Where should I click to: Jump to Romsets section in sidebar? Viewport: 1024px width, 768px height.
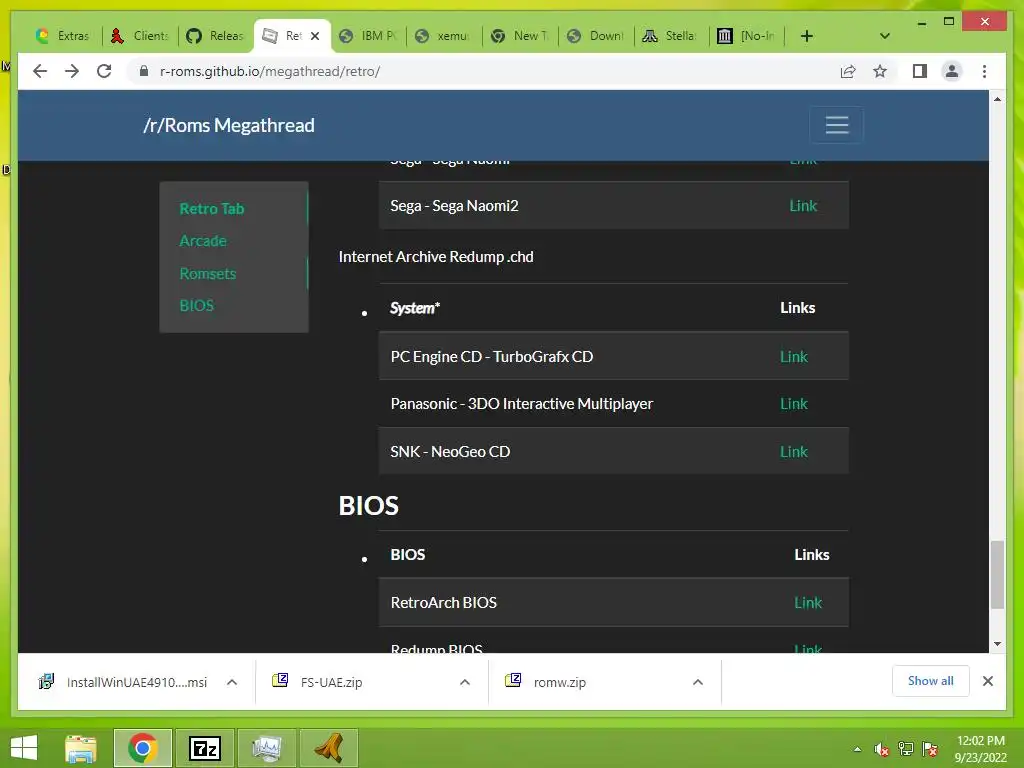(208, 273)
